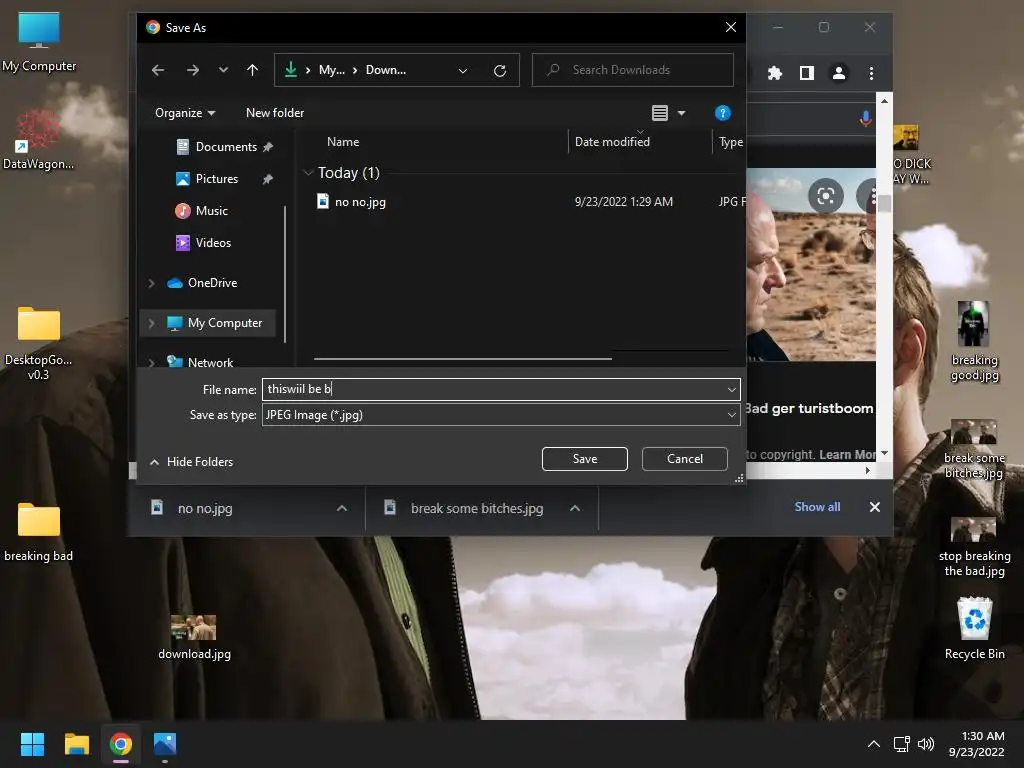
Task: Click the Downloads breadcrumb in address bar
Action: click(385, 70)
